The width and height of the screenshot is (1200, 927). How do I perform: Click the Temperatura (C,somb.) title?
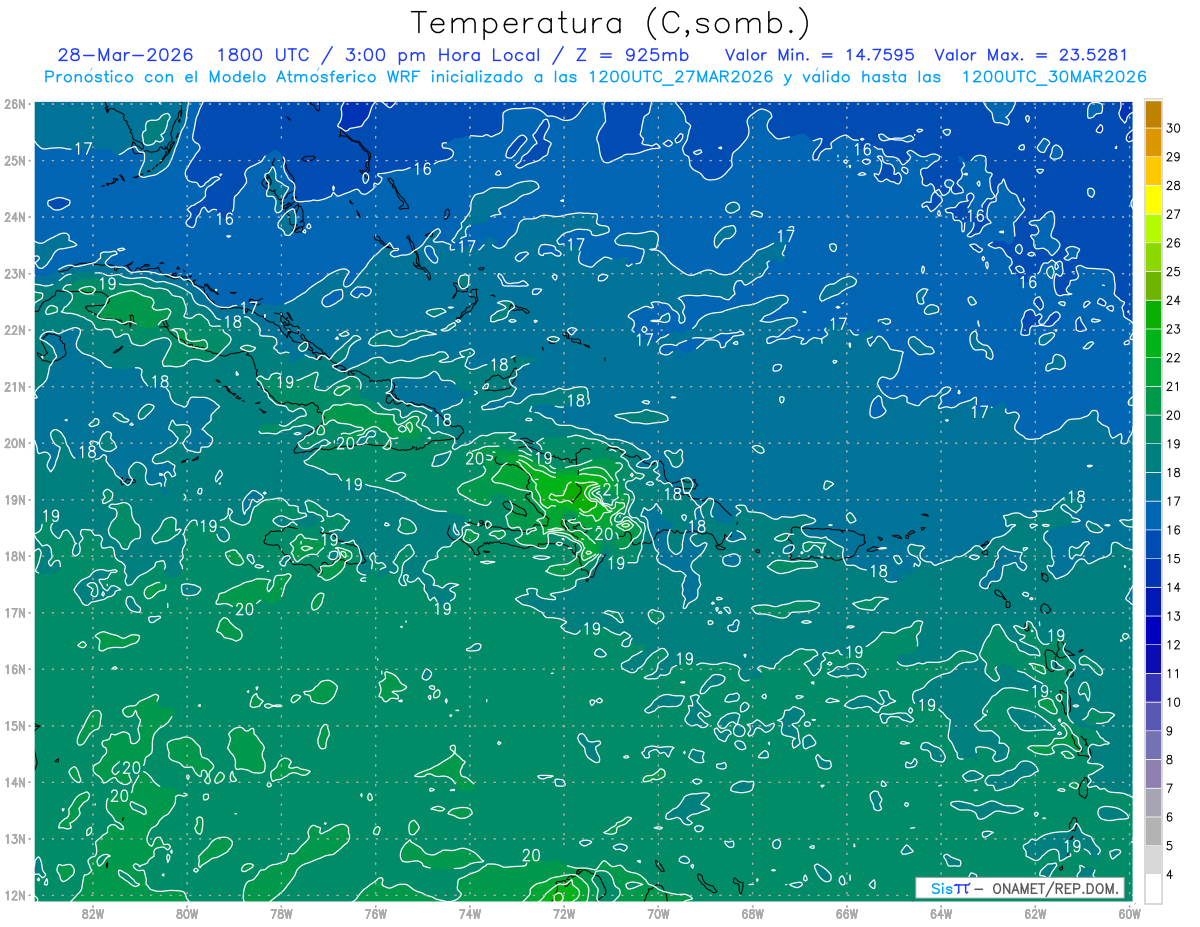[610, 23]
